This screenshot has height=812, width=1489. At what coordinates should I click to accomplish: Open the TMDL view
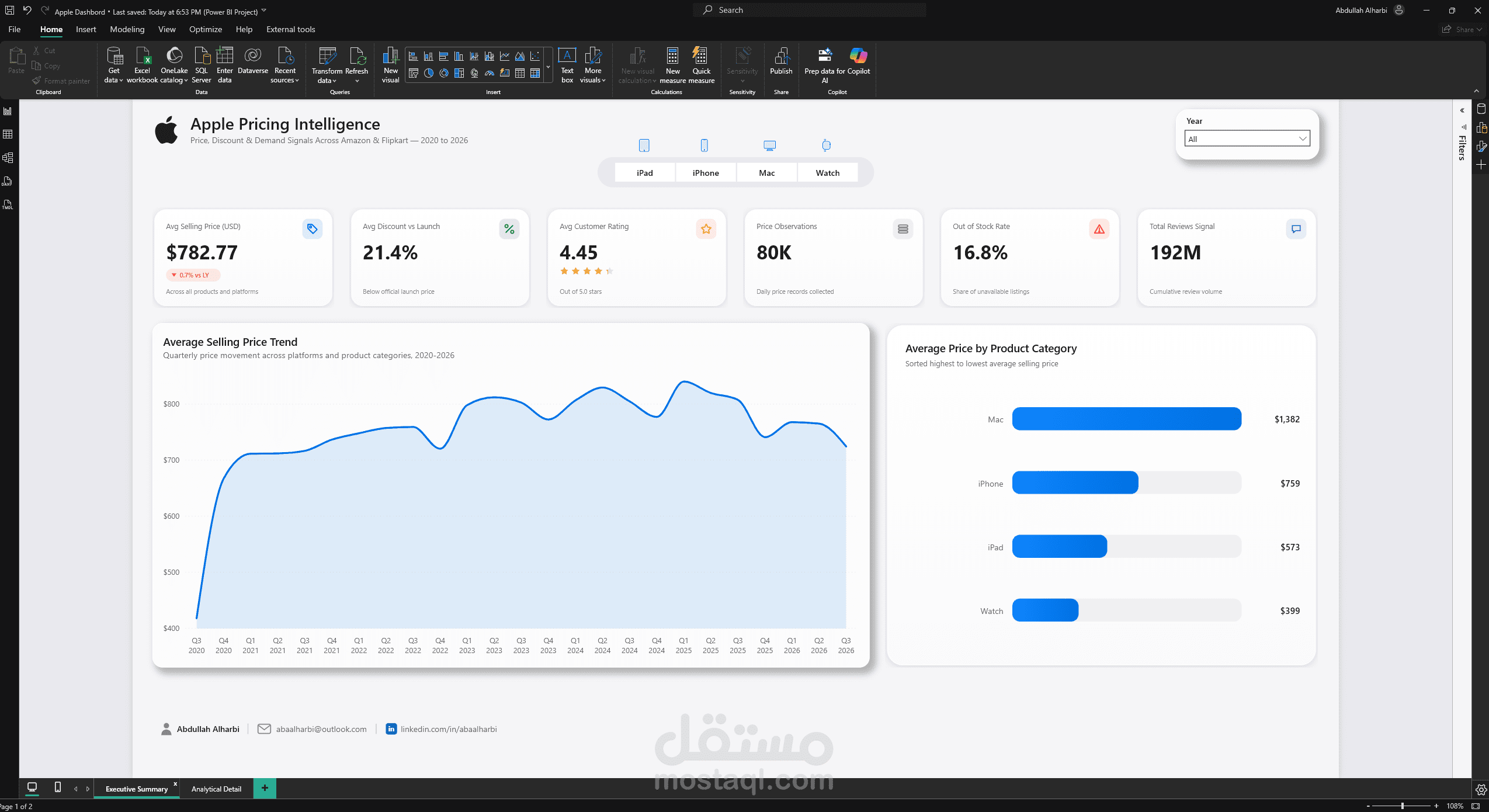click(8, 204)
